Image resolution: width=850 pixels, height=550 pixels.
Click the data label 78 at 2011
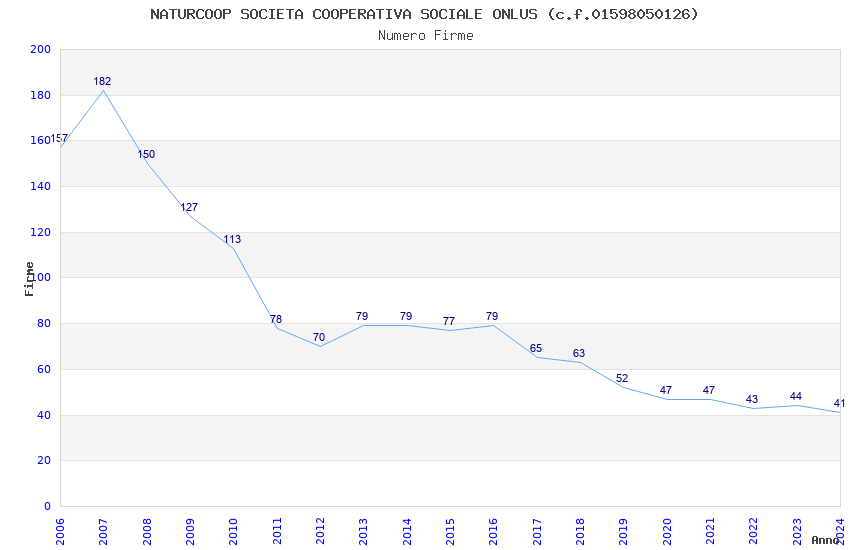276,320
